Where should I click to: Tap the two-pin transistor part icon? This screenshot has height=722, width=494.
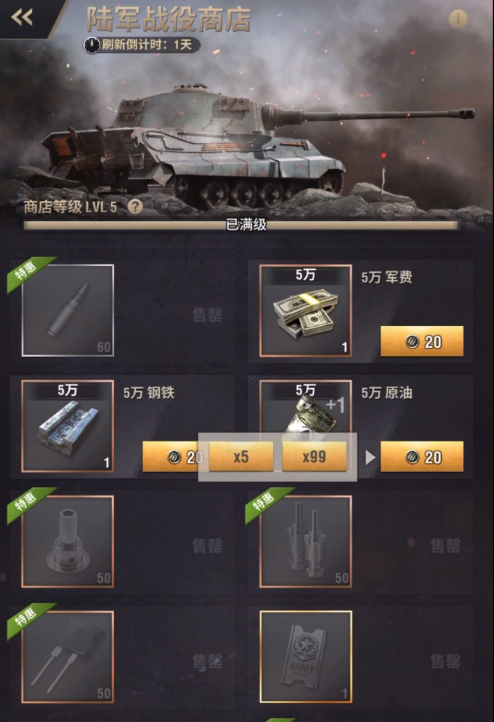pos(68,657)
